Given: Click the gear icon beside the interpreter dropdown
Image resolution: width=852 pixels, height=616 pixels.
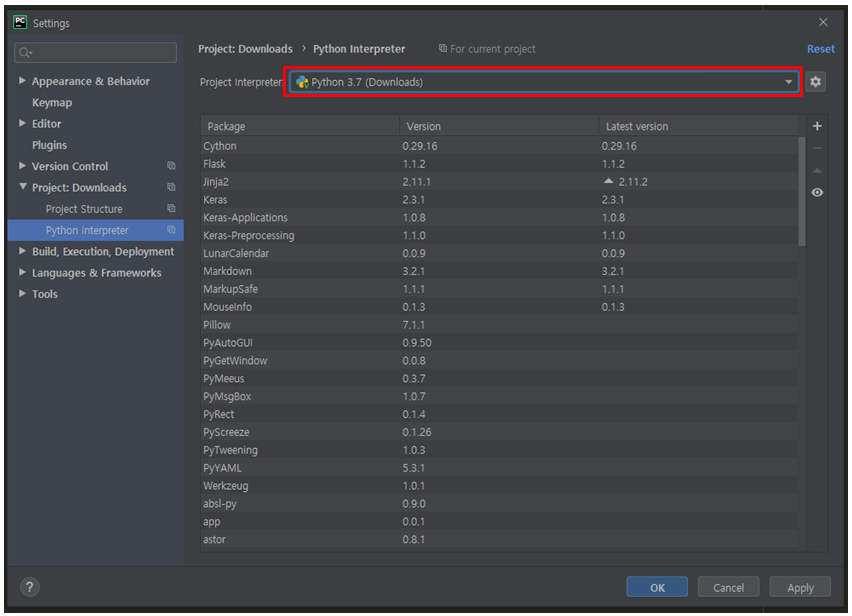Looking at the screenshot, I should tap(816, 82).
